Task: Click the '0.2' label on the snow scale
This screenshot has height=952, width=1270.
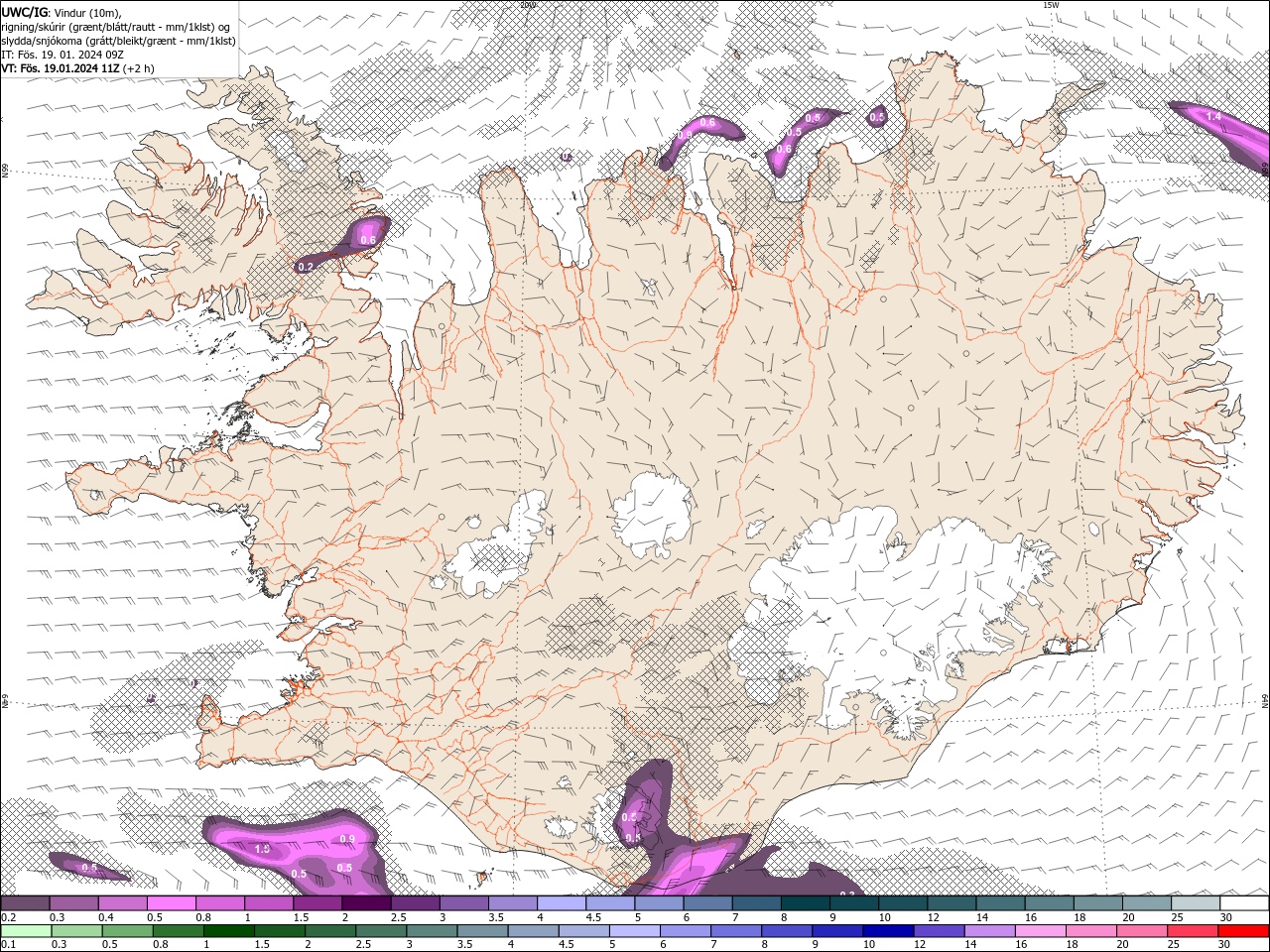Action: tap(9, 917)
